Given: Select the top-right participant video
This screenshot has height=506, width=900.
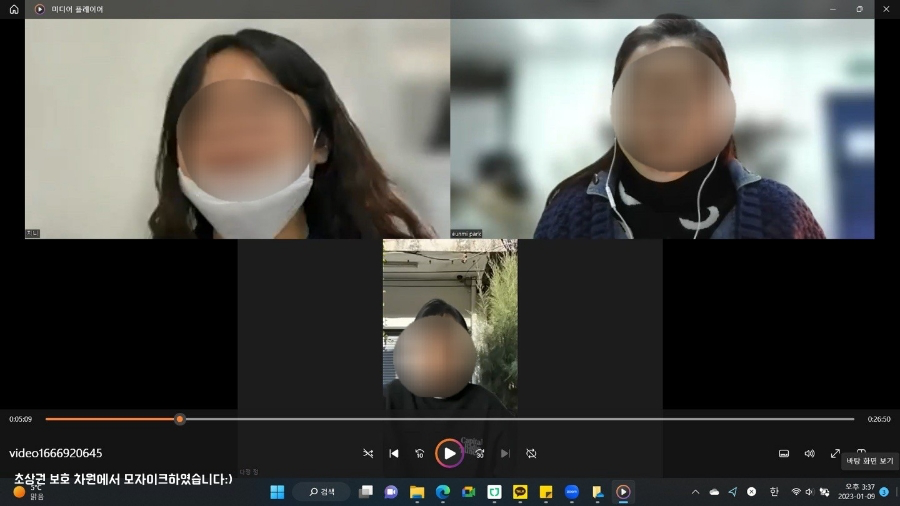Looking at the screenshot, I should 662,129.
